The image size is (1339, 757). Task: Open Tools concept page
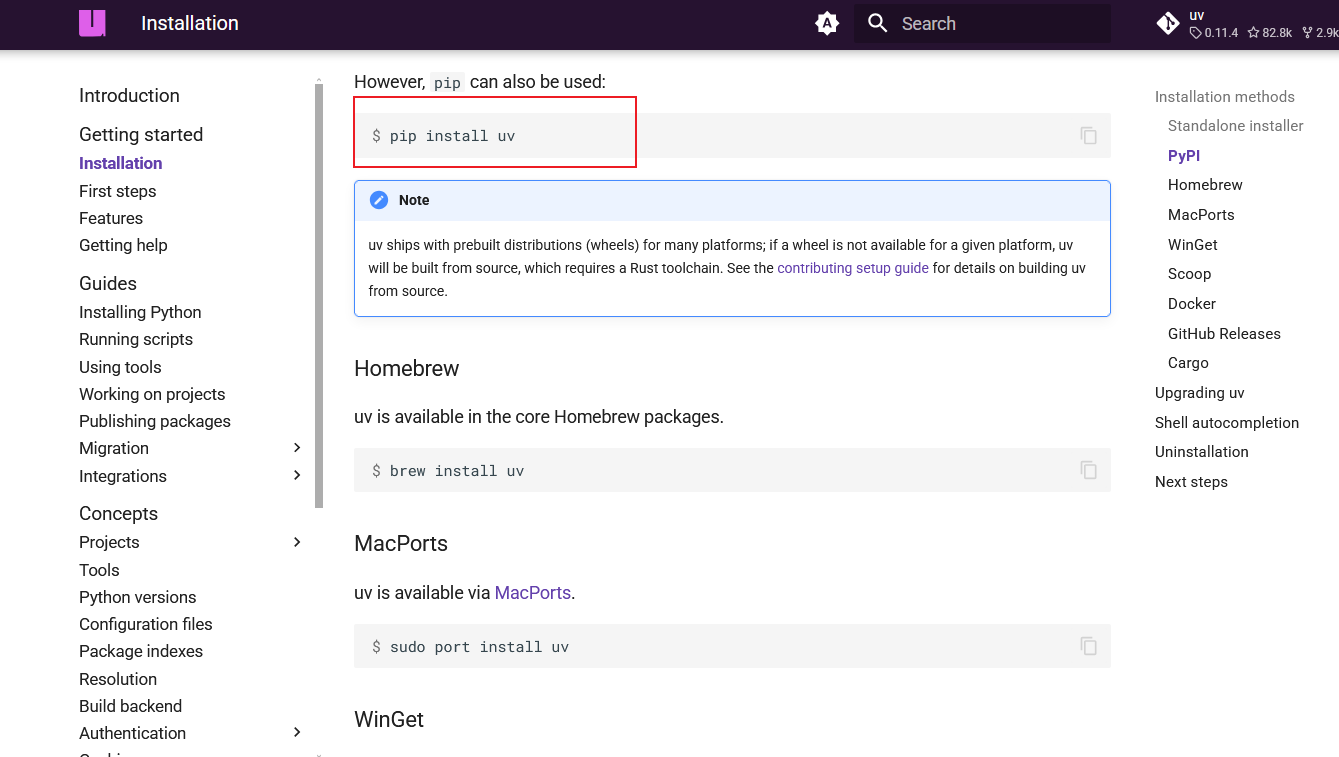pyautogui.click(x=99, y=570)
